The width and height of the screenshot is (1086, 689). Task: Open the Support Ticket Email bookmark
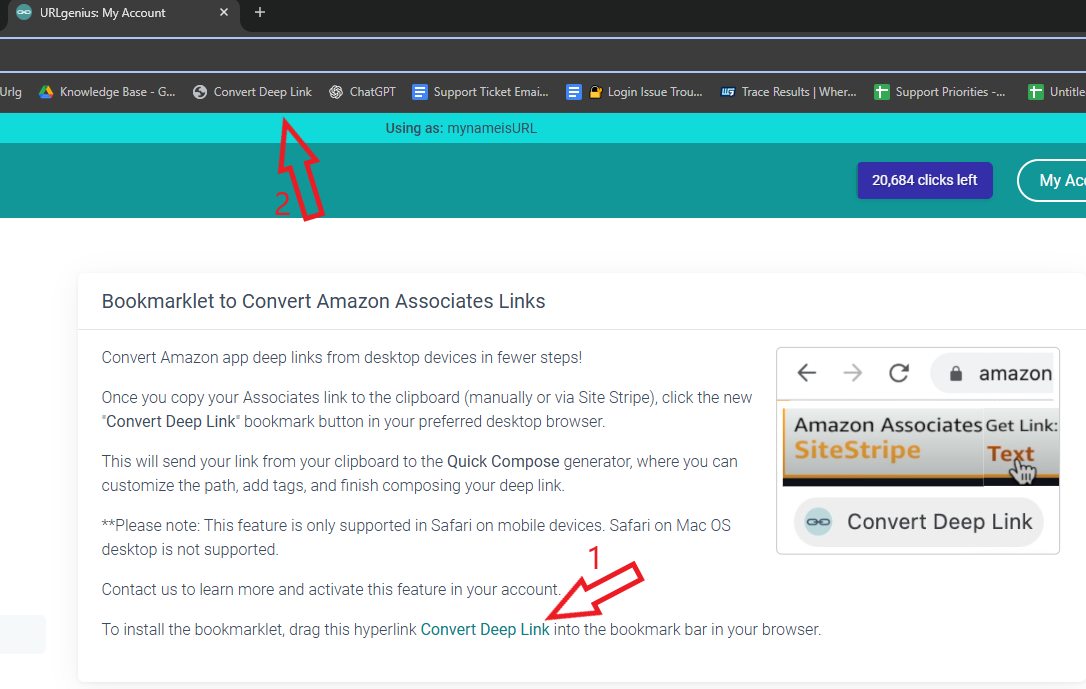pos(480,92)
